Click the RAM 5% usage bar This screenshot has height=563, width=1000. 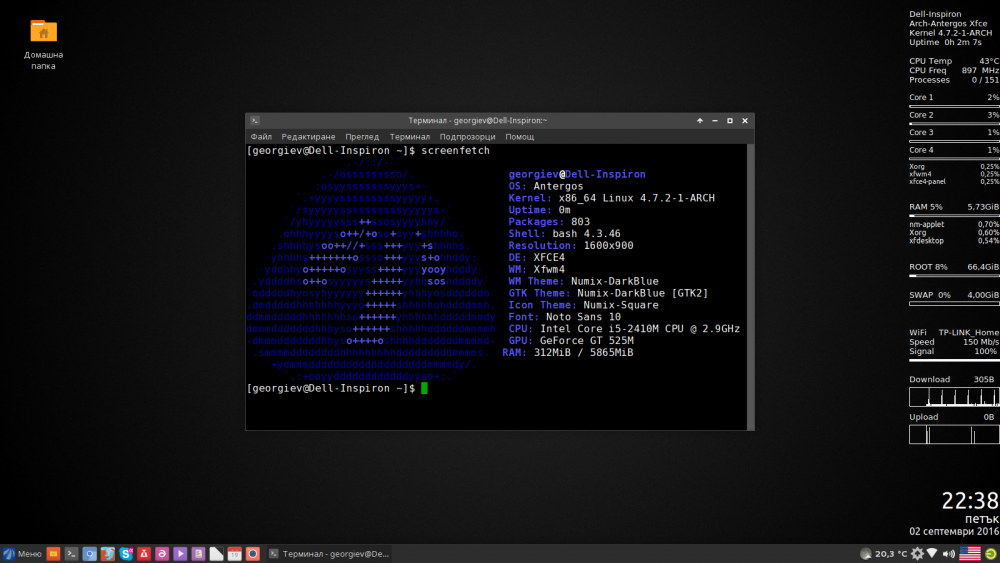954,216
